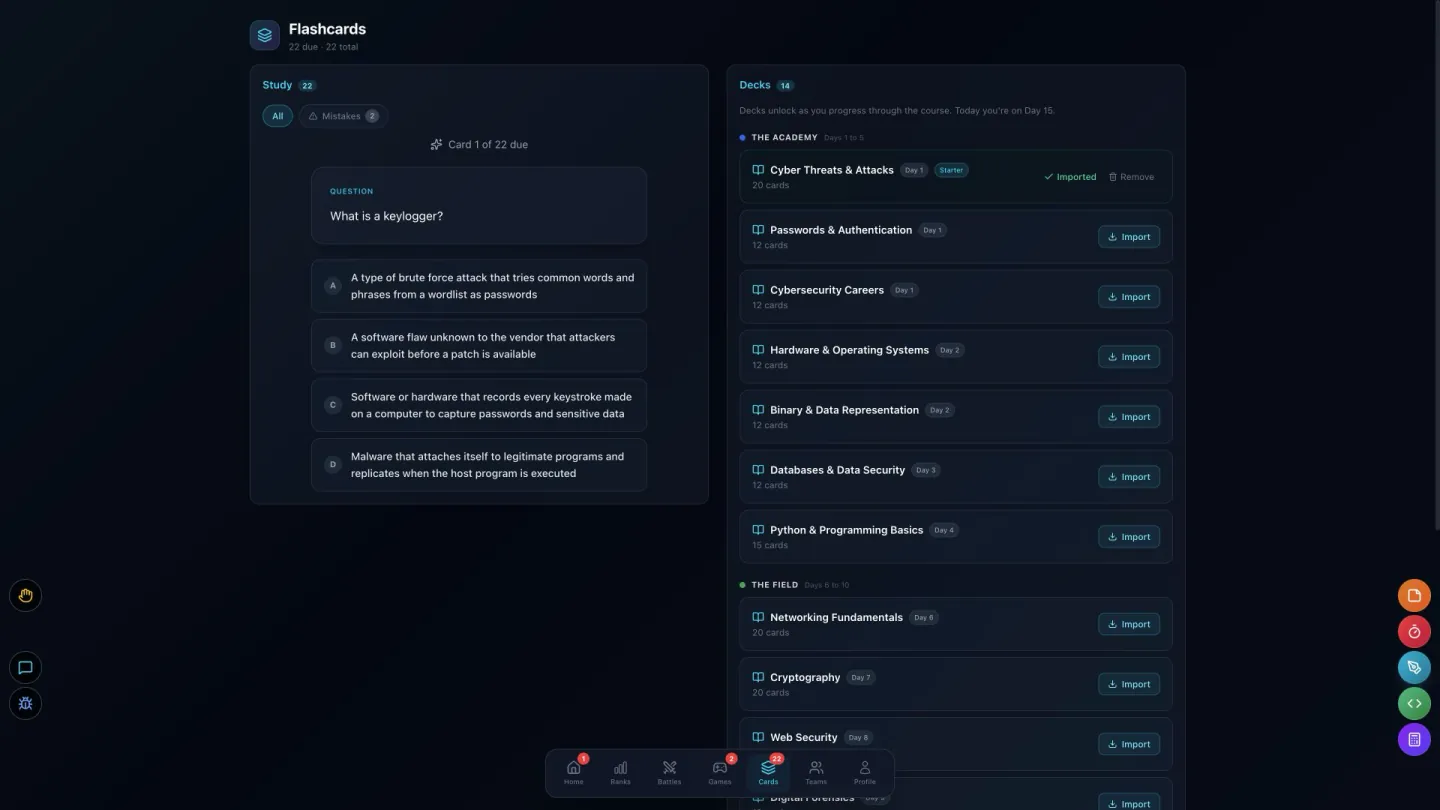Image resolution: width=1440 pixels, height=810 pixels.
Task: Click the Starter badge on Cyber Threats deck
Action: click(951, 170)
